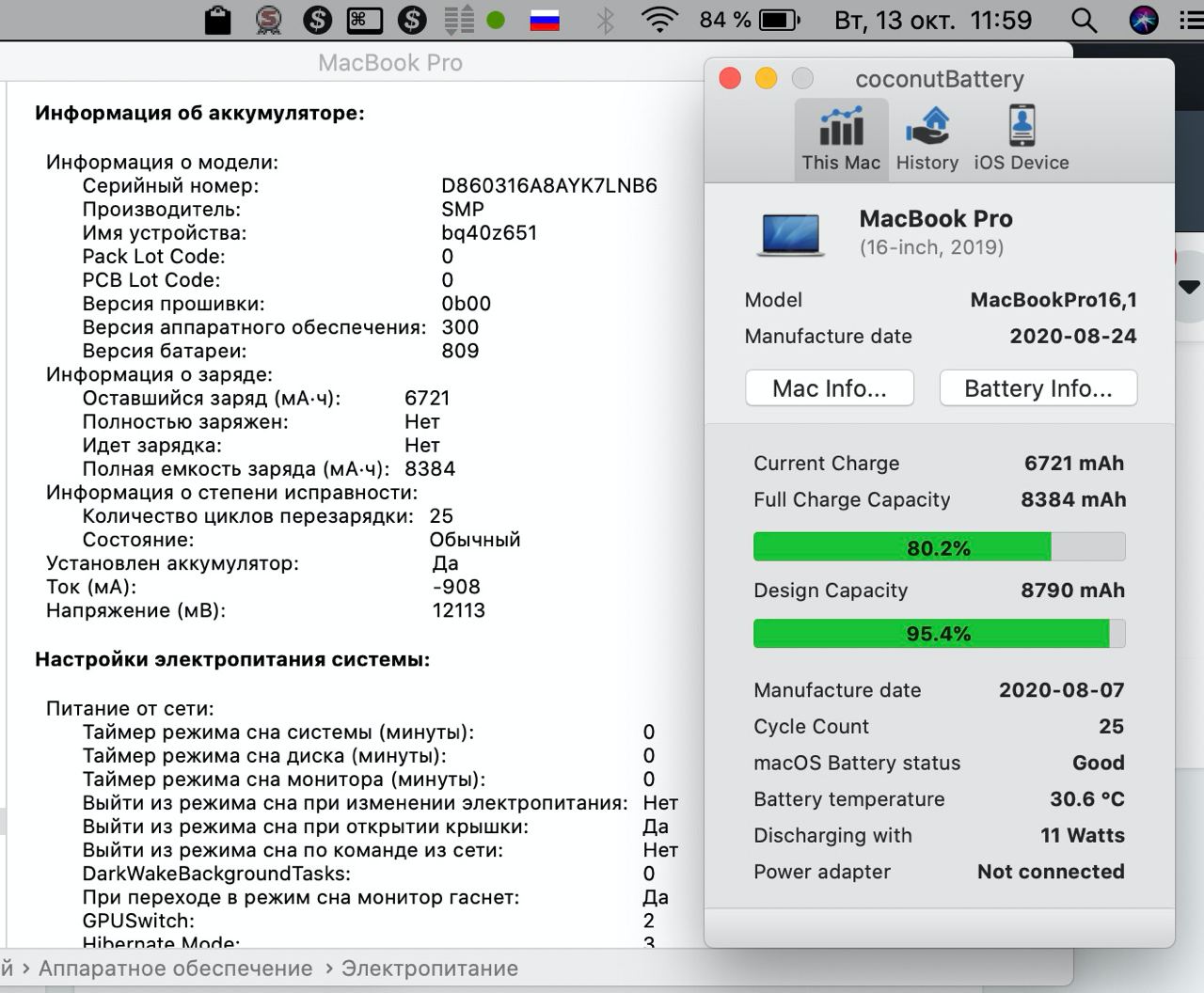1204x993 pixels.
Task: Select serial number D860316A8AYK7LNB6
Action: coord(549,185)
